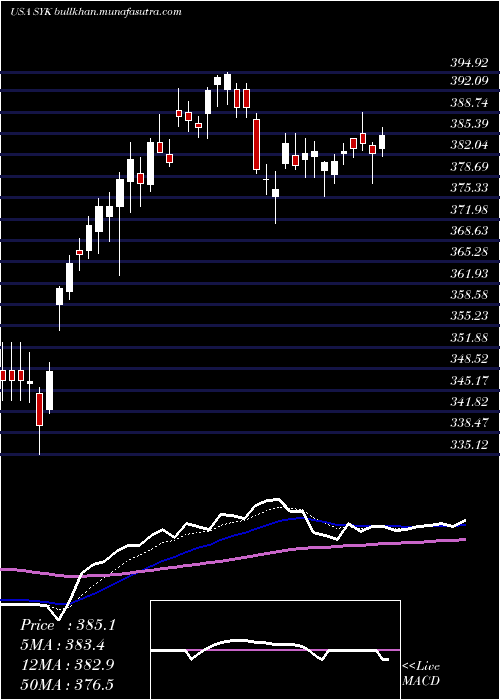Viewport: 500px width, 700px height.
Task: Click the 345.17 price axis label
Action: coord(468,381)
